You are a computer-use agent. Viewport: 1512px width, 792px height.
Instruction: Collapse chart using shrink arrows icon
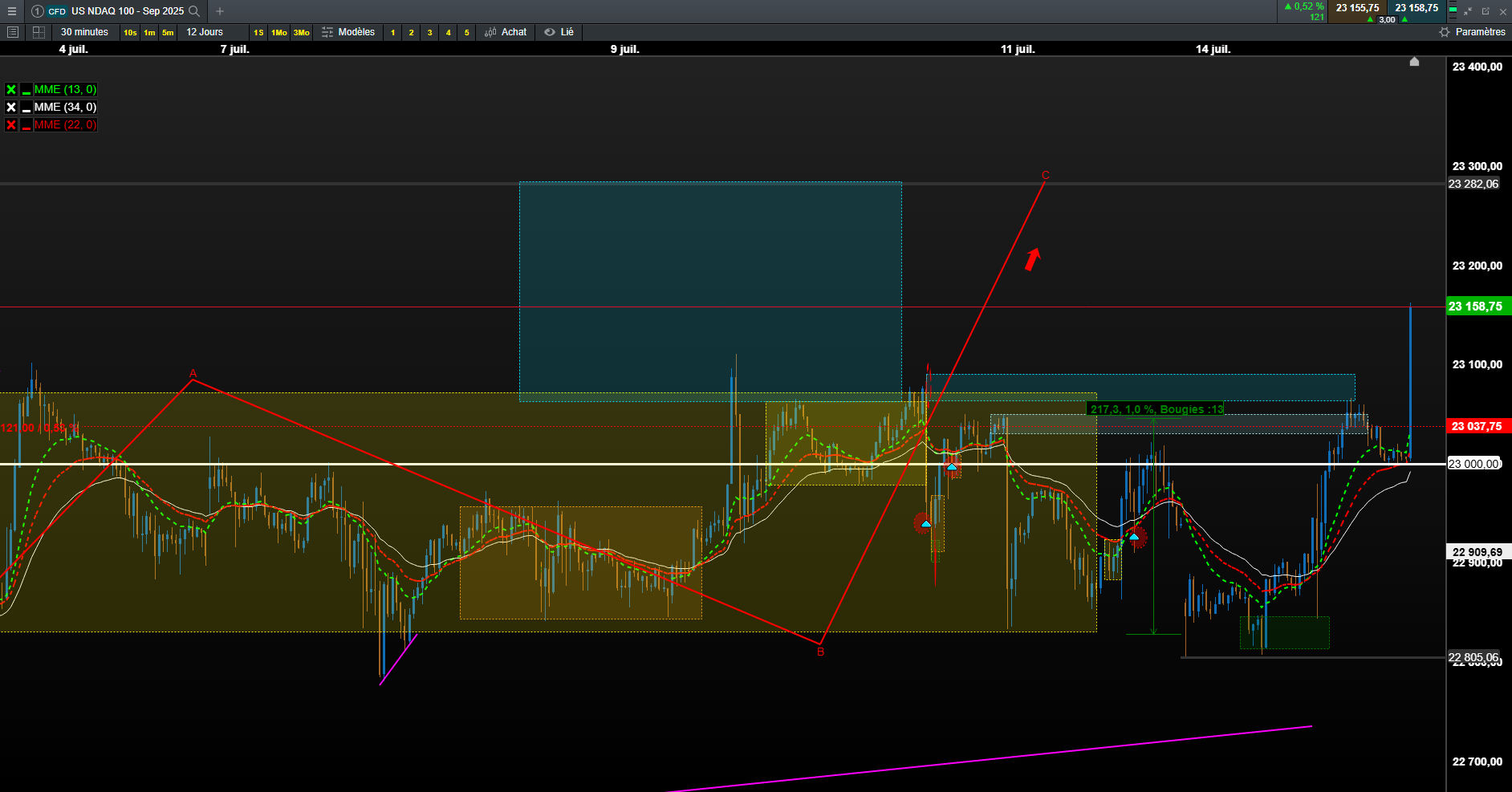(1468, 11)
